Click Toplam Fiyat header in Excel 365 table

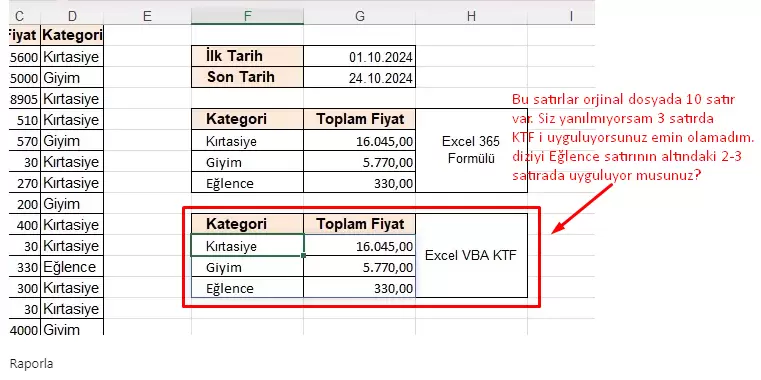[360, 119]
